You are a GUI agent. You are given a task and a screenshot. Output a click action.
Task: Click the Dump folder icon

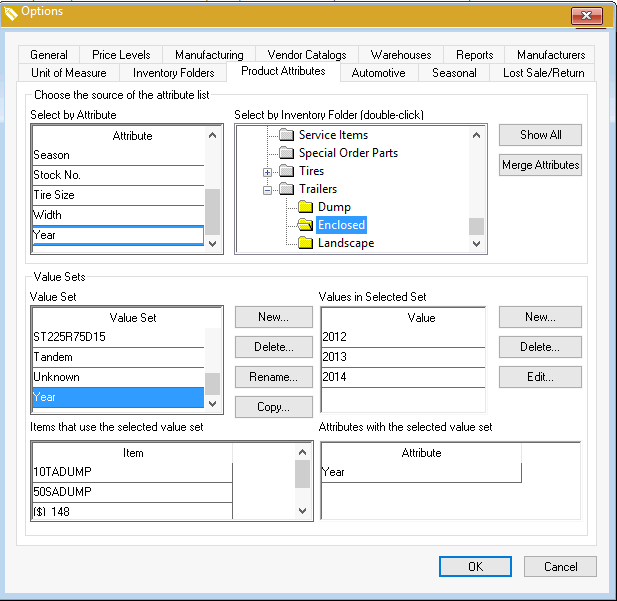[305, 207]
